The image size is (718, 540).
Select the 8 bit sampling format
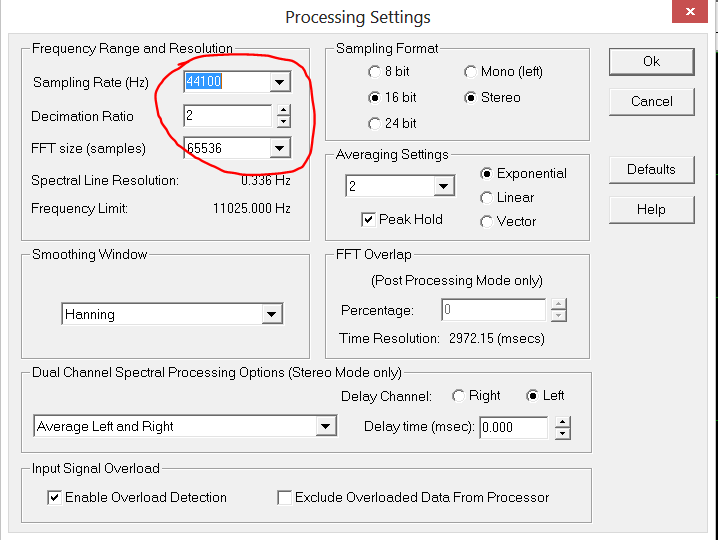(374, 72)
